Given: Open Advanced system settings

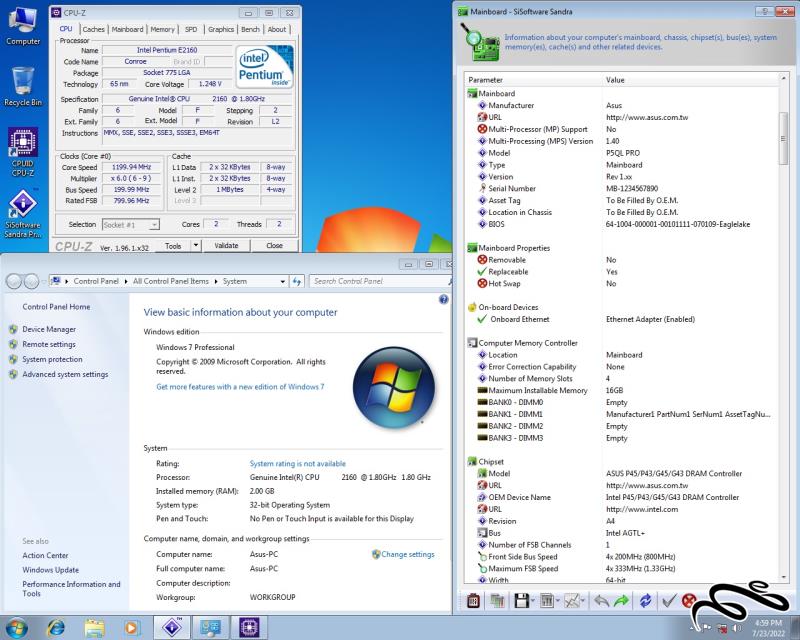Looking at the screenshot, I should 65,374.
